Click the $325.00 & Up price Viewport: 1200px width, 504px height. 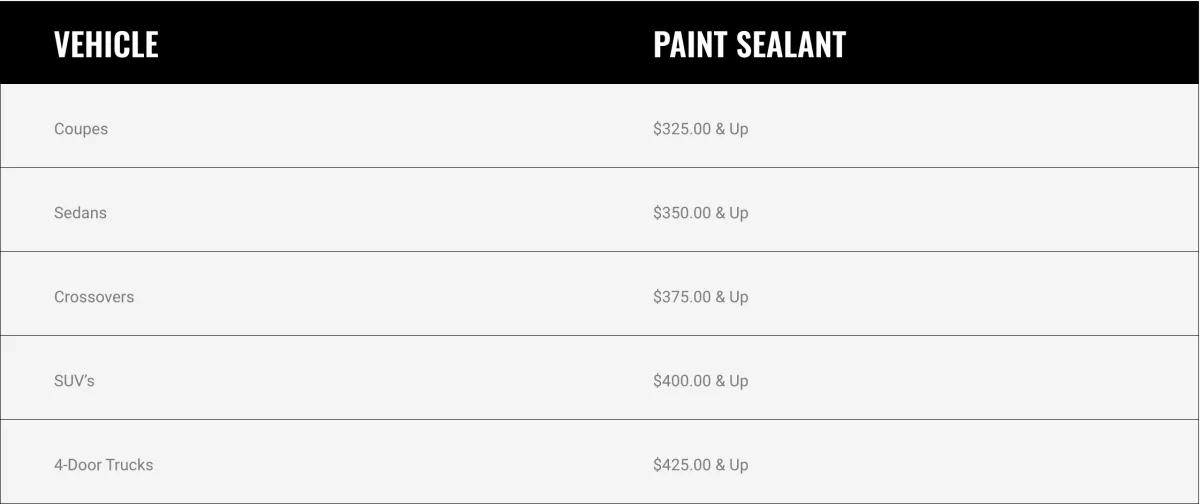point(701,129)
